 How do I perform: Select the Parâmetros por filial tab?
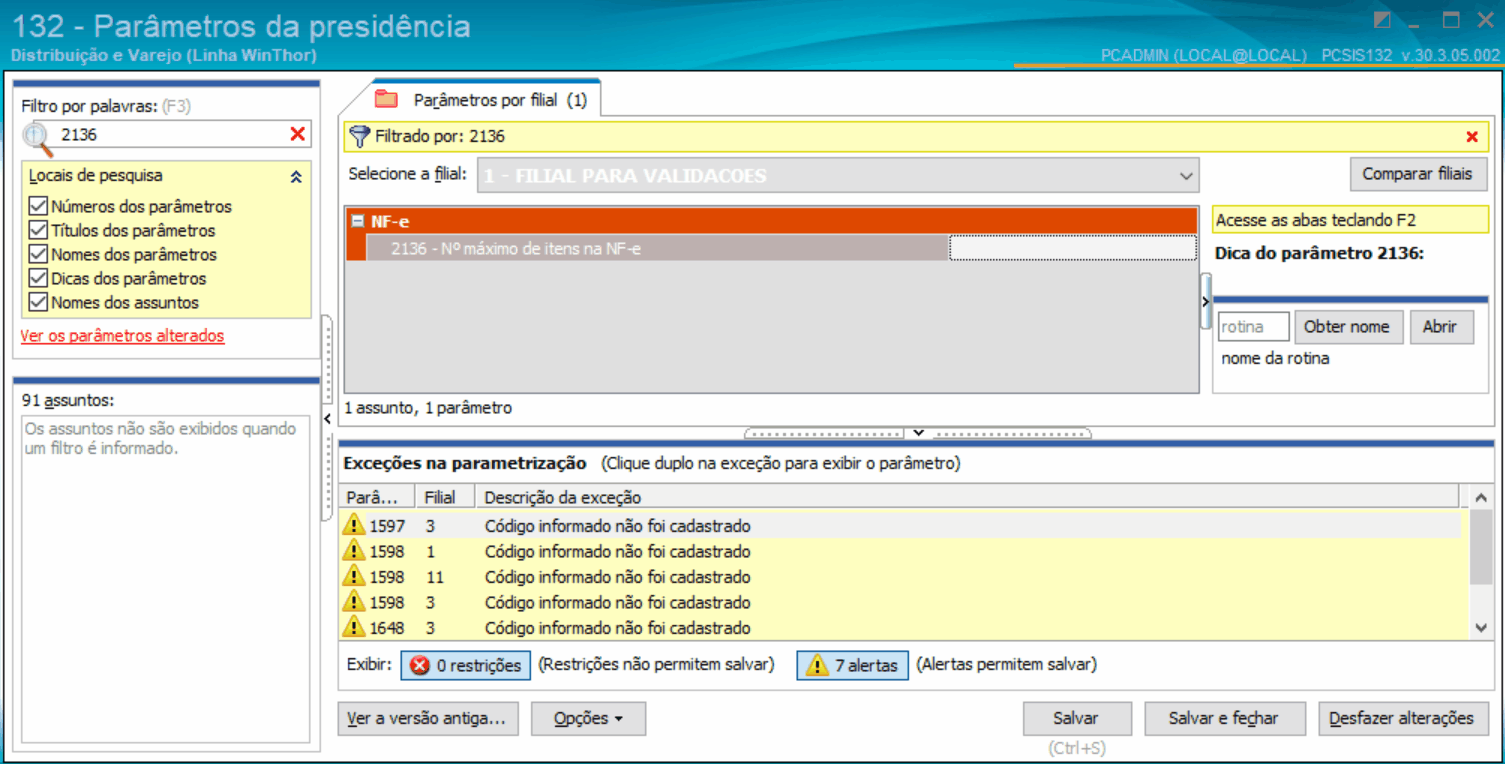pyautogui.click(x=487, y=99)
